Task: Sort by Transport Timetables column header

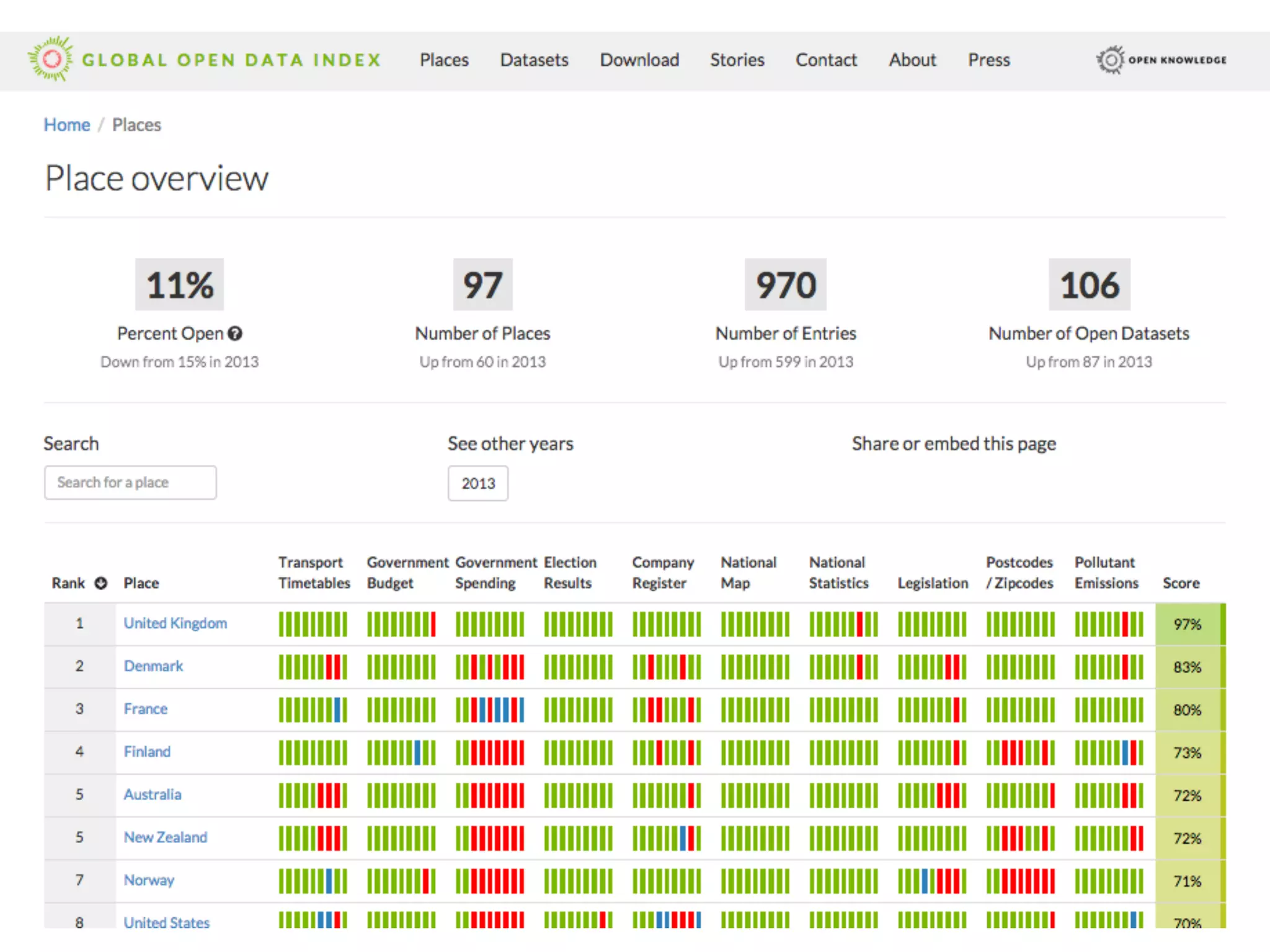Action: coord(314,573)
